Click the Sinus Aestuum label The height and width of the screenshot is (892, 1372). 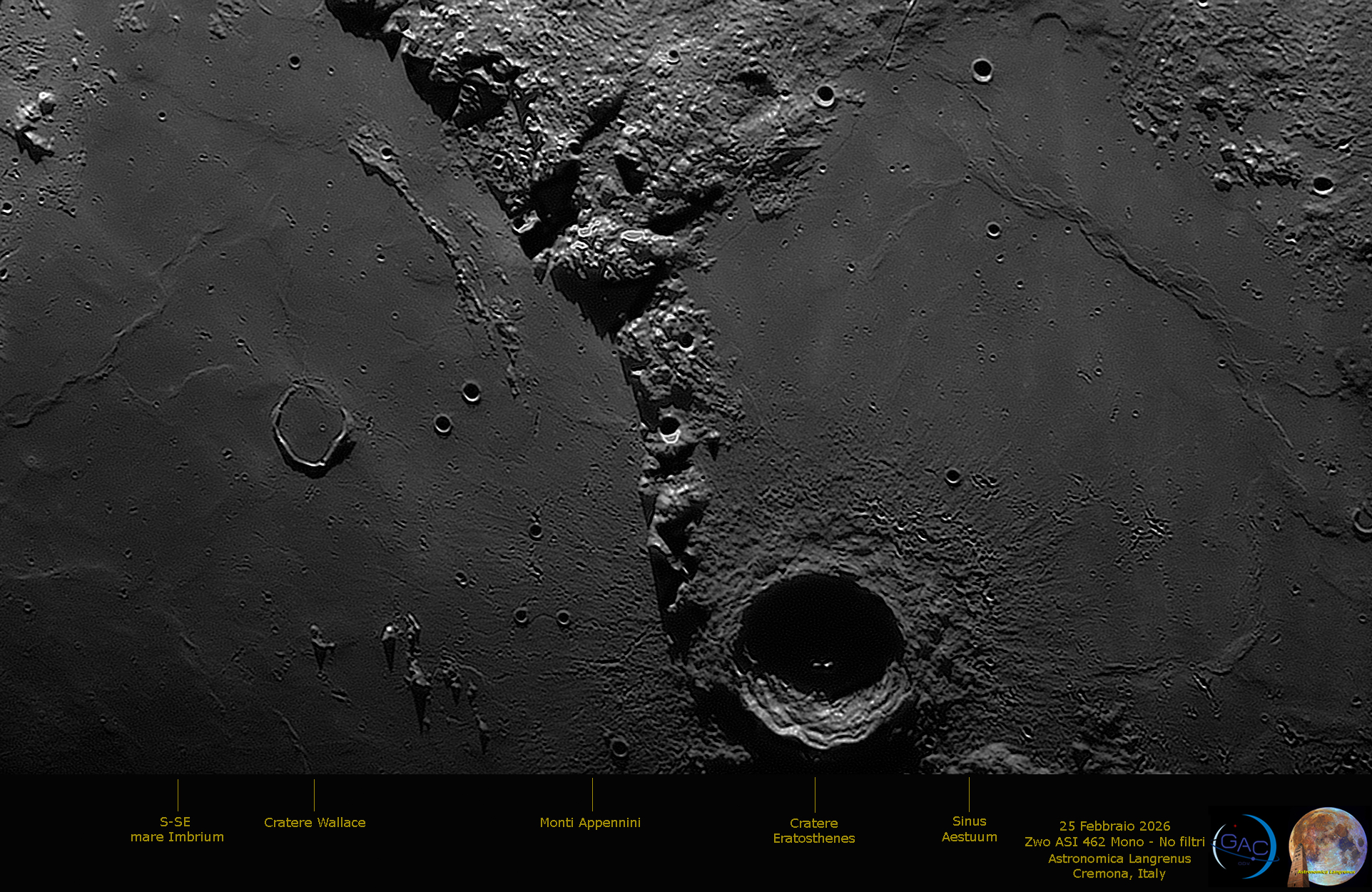(x=969, y=829)
